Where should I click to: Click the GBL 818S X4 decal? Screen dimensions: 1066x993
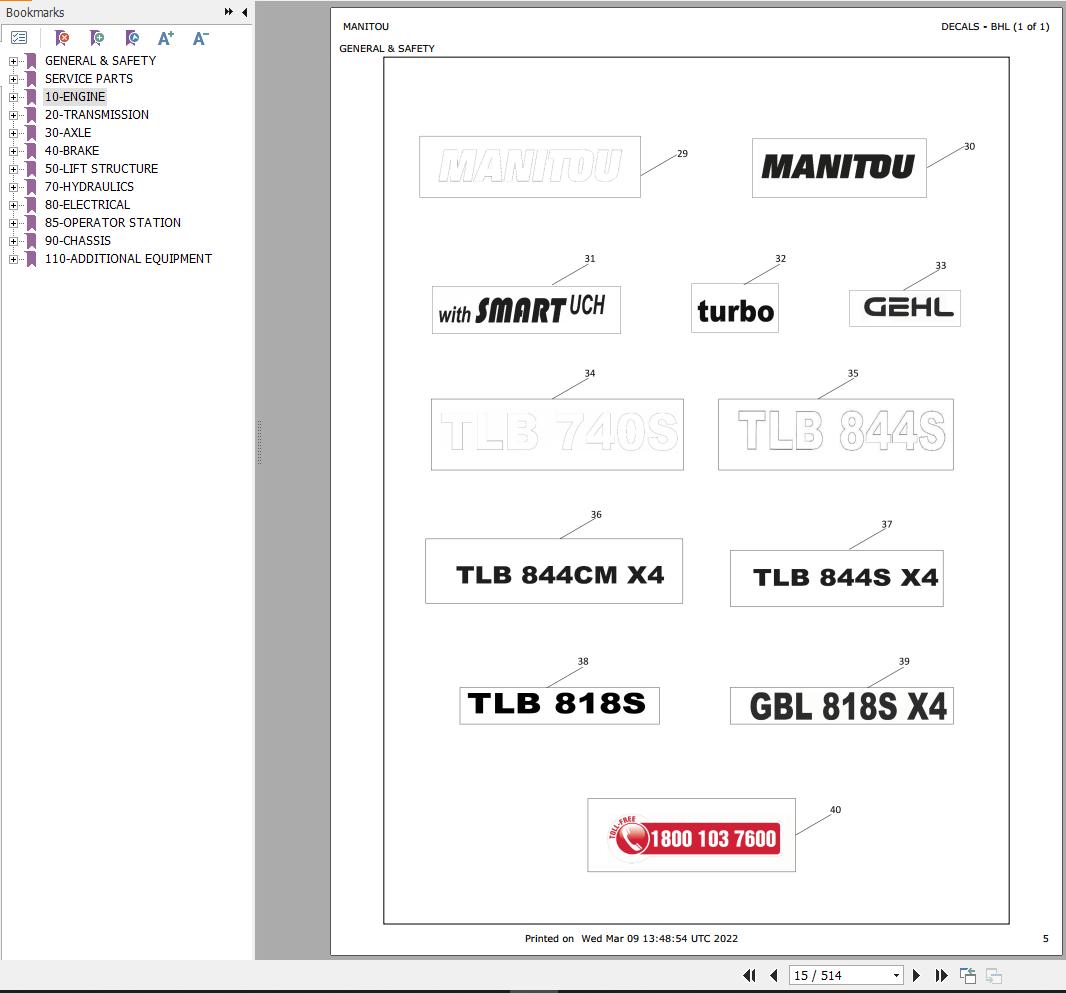842,705
